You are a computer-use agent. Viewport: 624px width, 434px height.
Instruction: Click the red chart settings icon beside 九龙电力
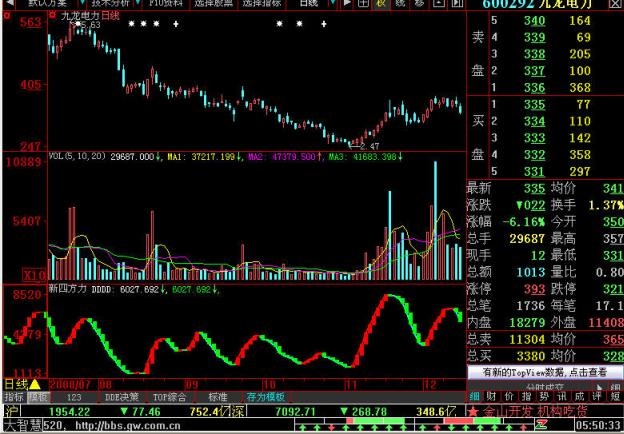tap(52, 15)
